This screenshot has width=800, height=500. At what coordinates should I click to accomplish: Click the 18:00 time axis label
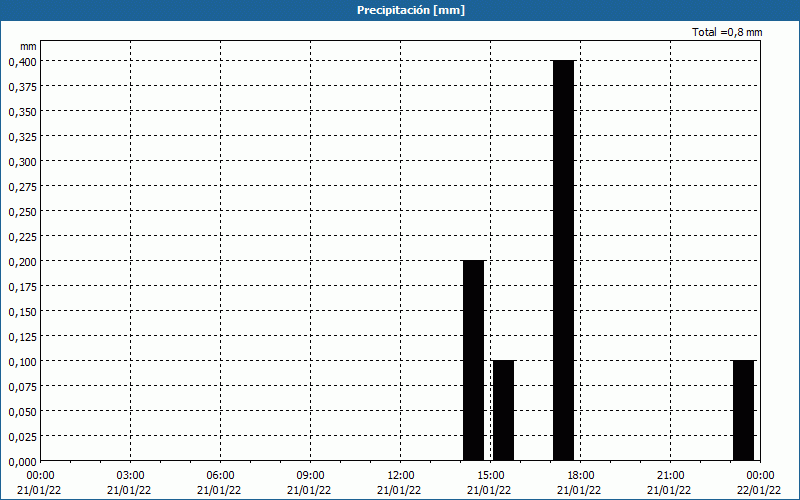click(581, 476)
